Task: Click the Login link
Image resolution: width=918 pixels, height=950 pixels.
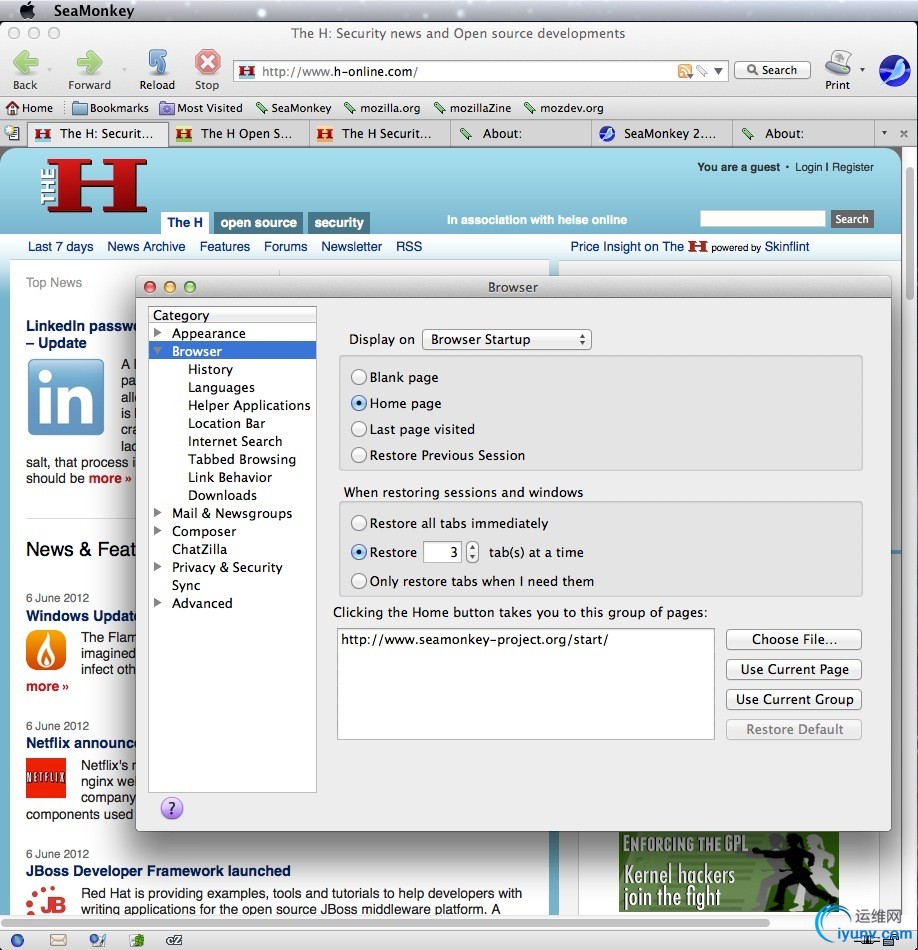Action: pyautogui.click(x=808, y=167)
